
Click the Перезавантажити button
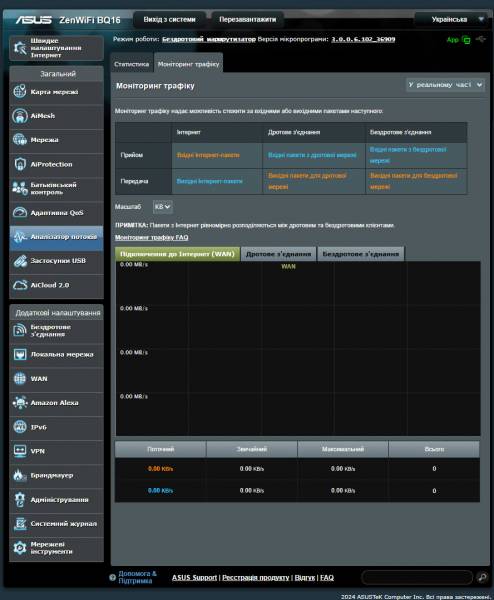click(248, 20)
